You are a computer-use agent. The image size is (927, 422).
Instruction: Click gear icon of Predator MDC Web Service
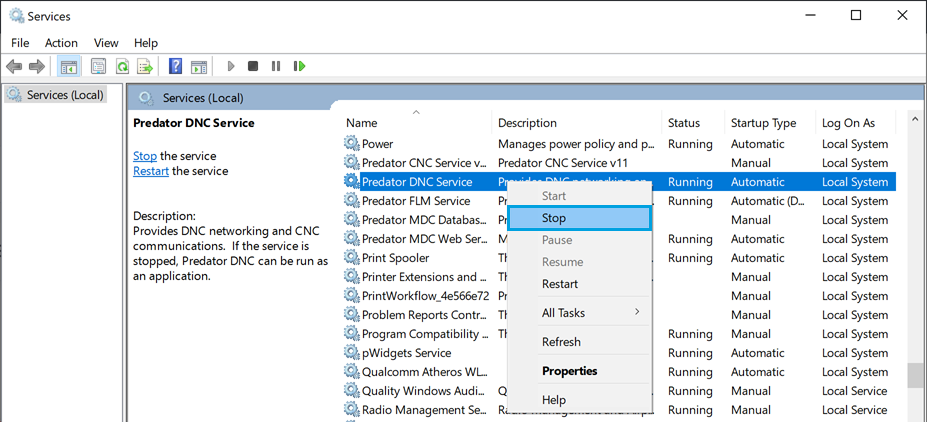pos(352,239)
